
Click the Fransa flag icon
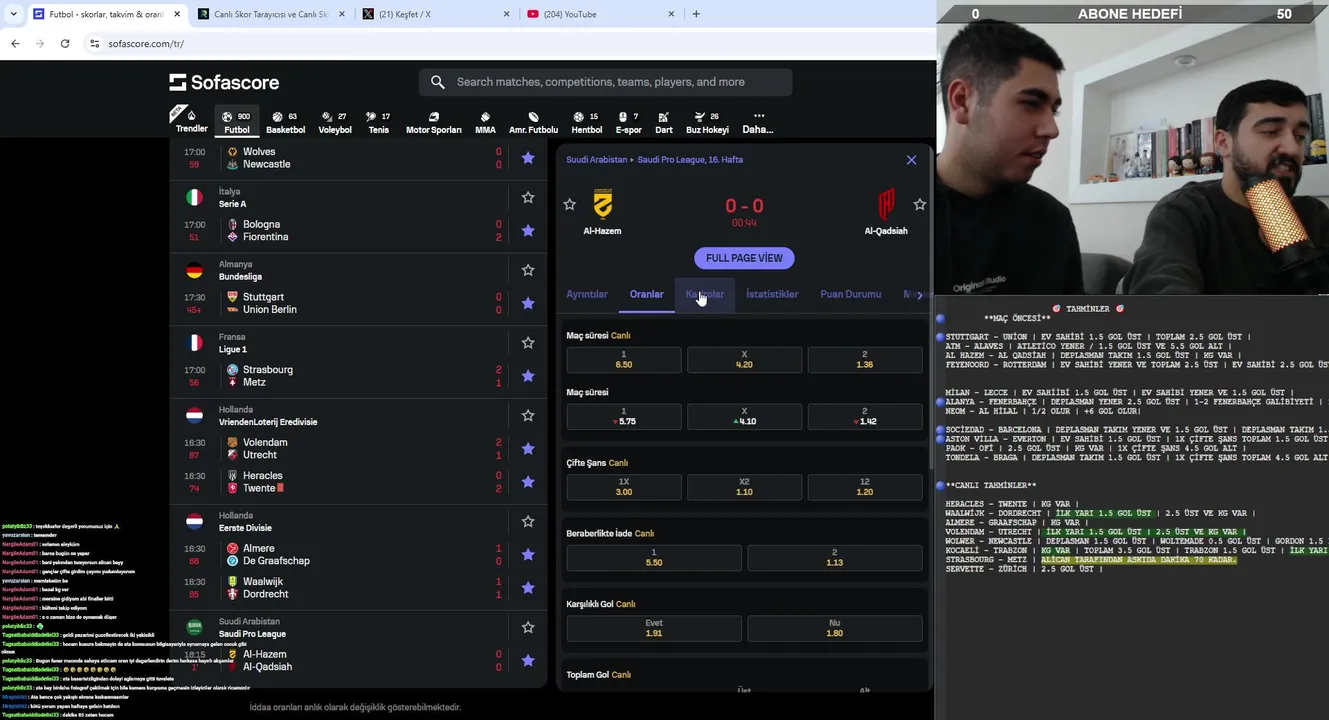click(194, 343)
